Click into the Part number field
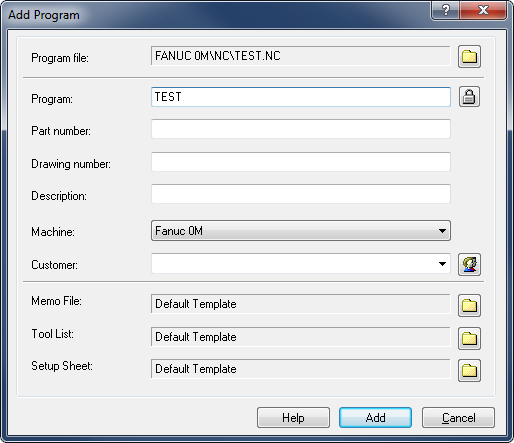 (301, 129)
